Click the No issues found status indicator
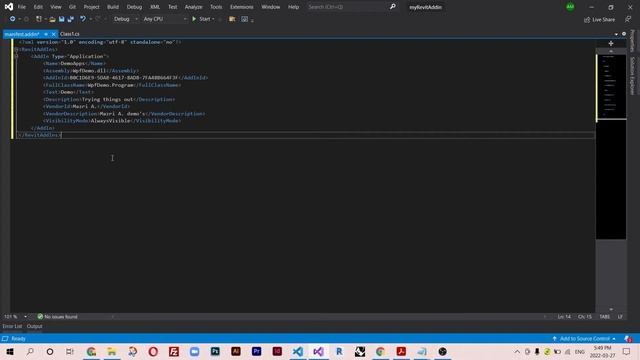 click(x=57, y=316)
